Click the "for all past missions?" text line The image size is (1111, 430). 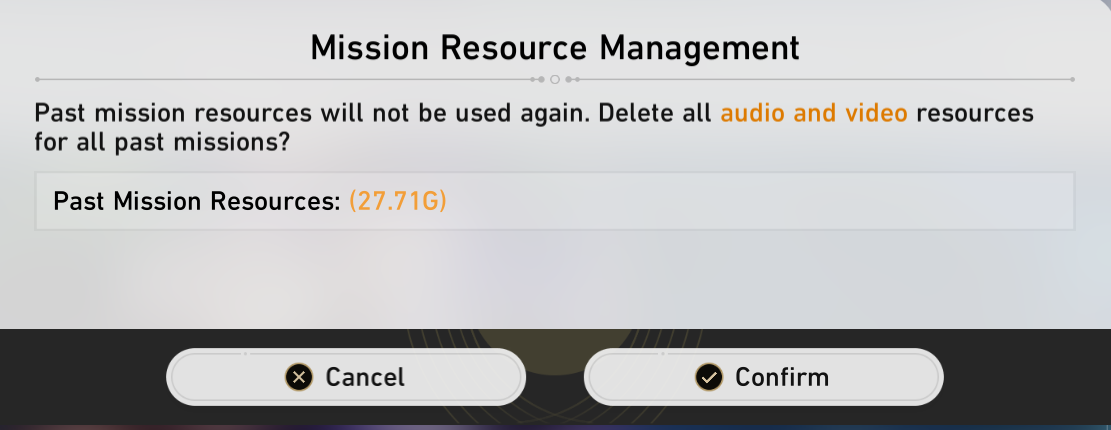pyautogui.click(x=162, y=143)
